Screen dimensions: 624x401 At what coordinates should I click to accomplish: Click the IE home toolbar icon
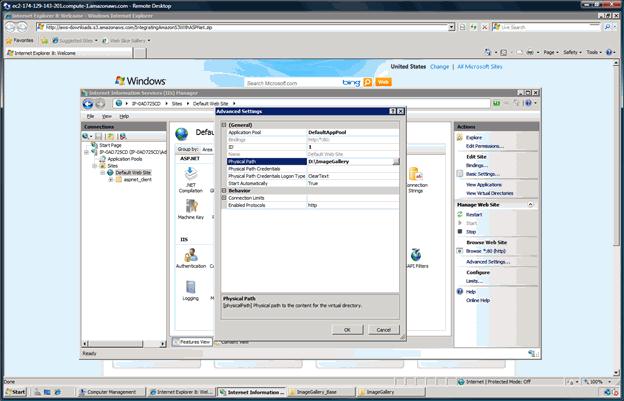[x=488, y=52]
